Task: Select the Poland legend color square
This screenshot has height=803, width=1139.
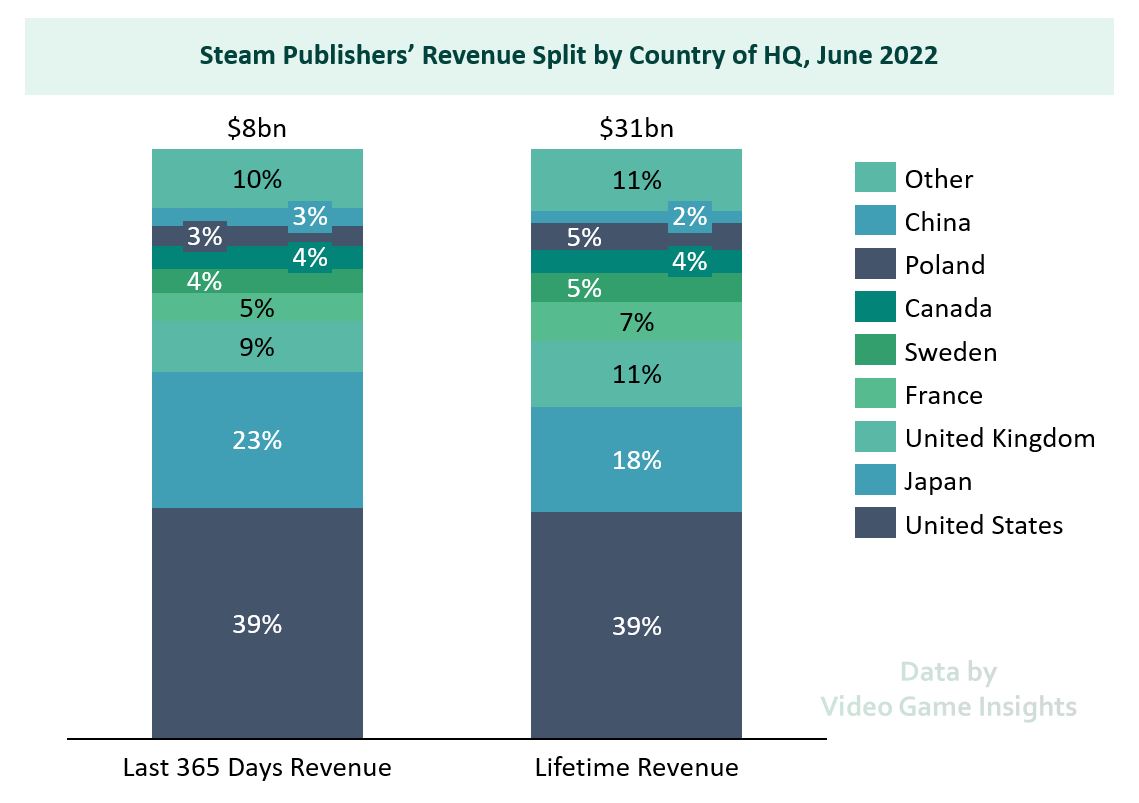Action: pos(874,265)
